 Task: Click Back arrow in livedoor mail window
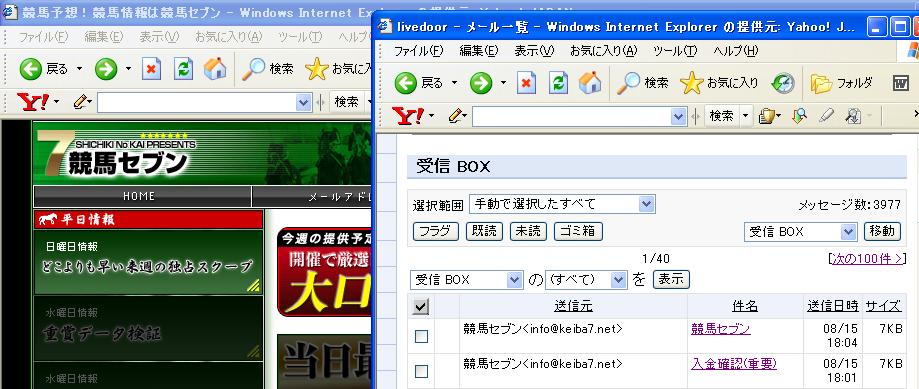coord(406,83)
